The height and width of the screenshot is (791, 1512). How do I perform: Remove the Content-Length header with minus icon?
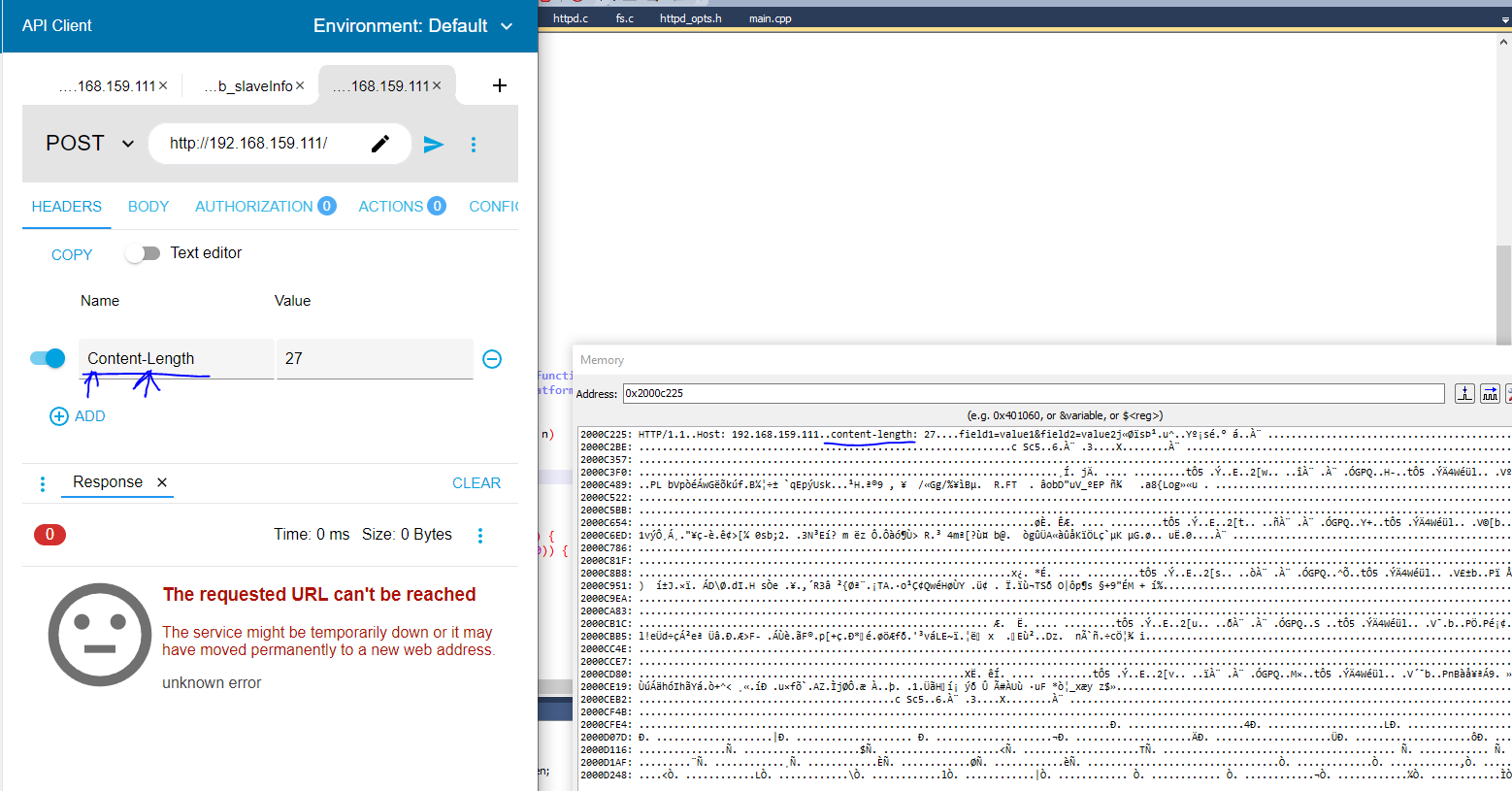pyautogui.click(x=492, y=358)
